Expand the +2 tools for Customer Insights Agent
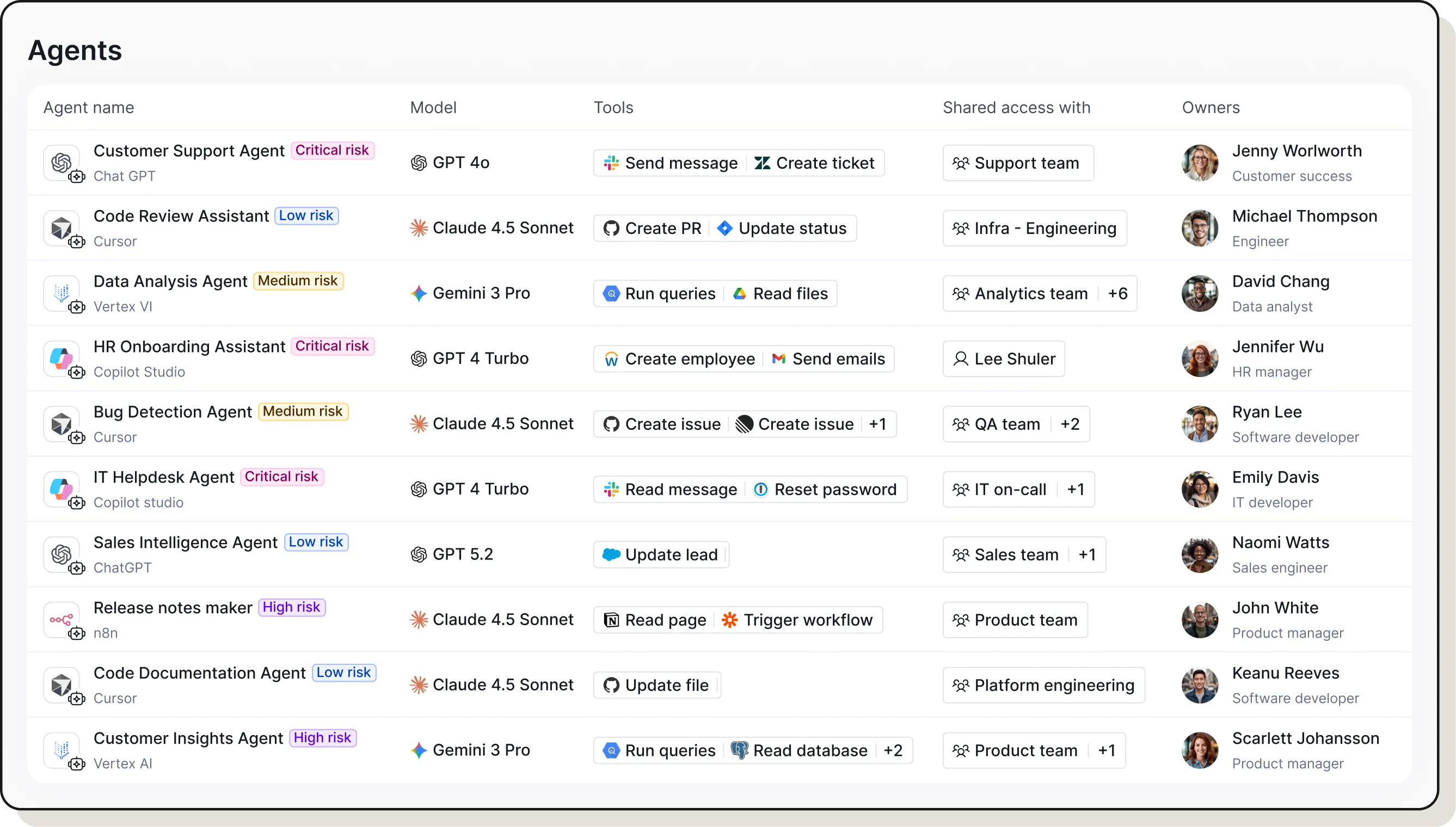The image size is (1456, 827). click(x=893, y=751)
